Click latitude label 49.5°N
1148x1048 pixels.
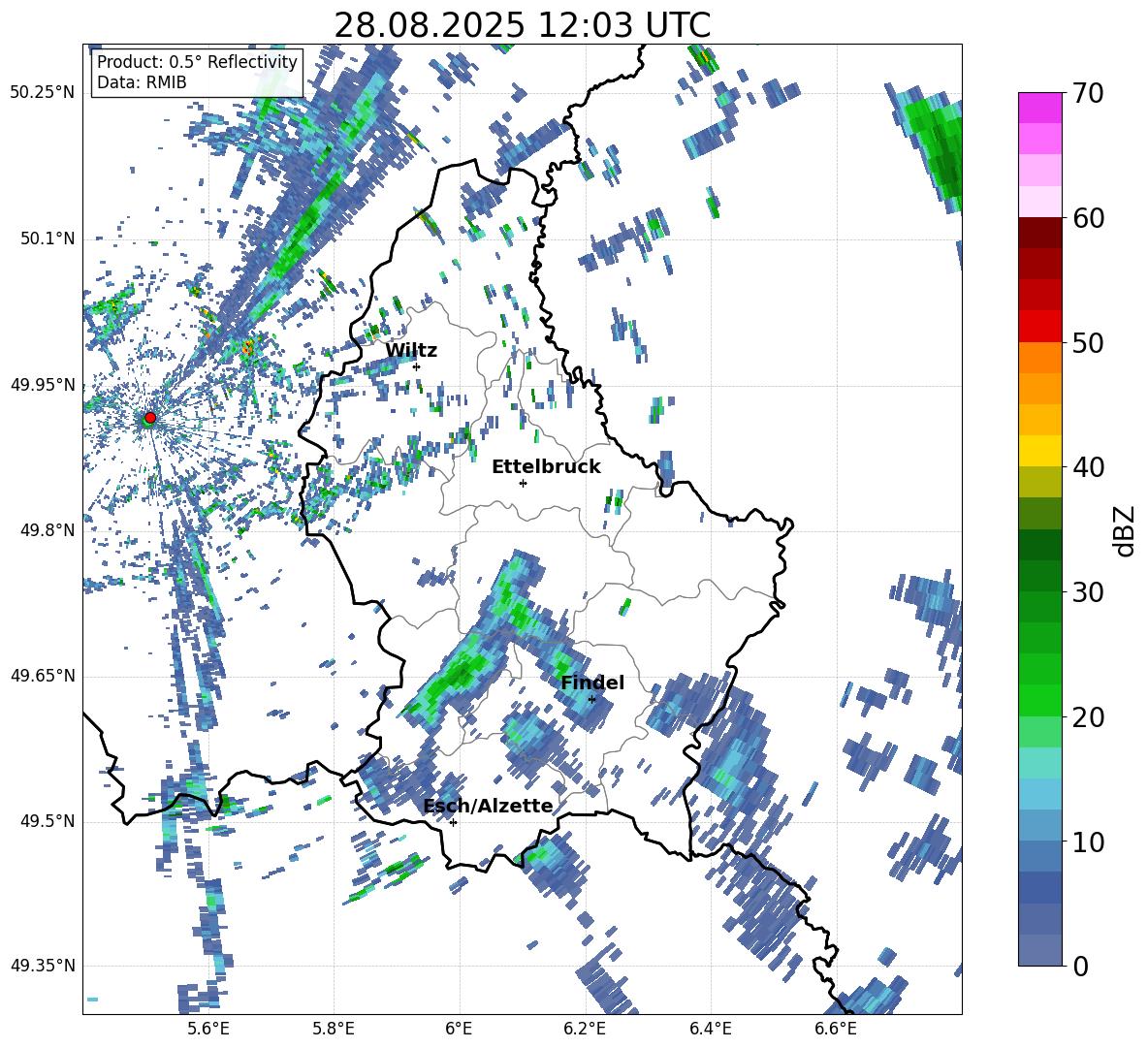[x=47, y=820]
